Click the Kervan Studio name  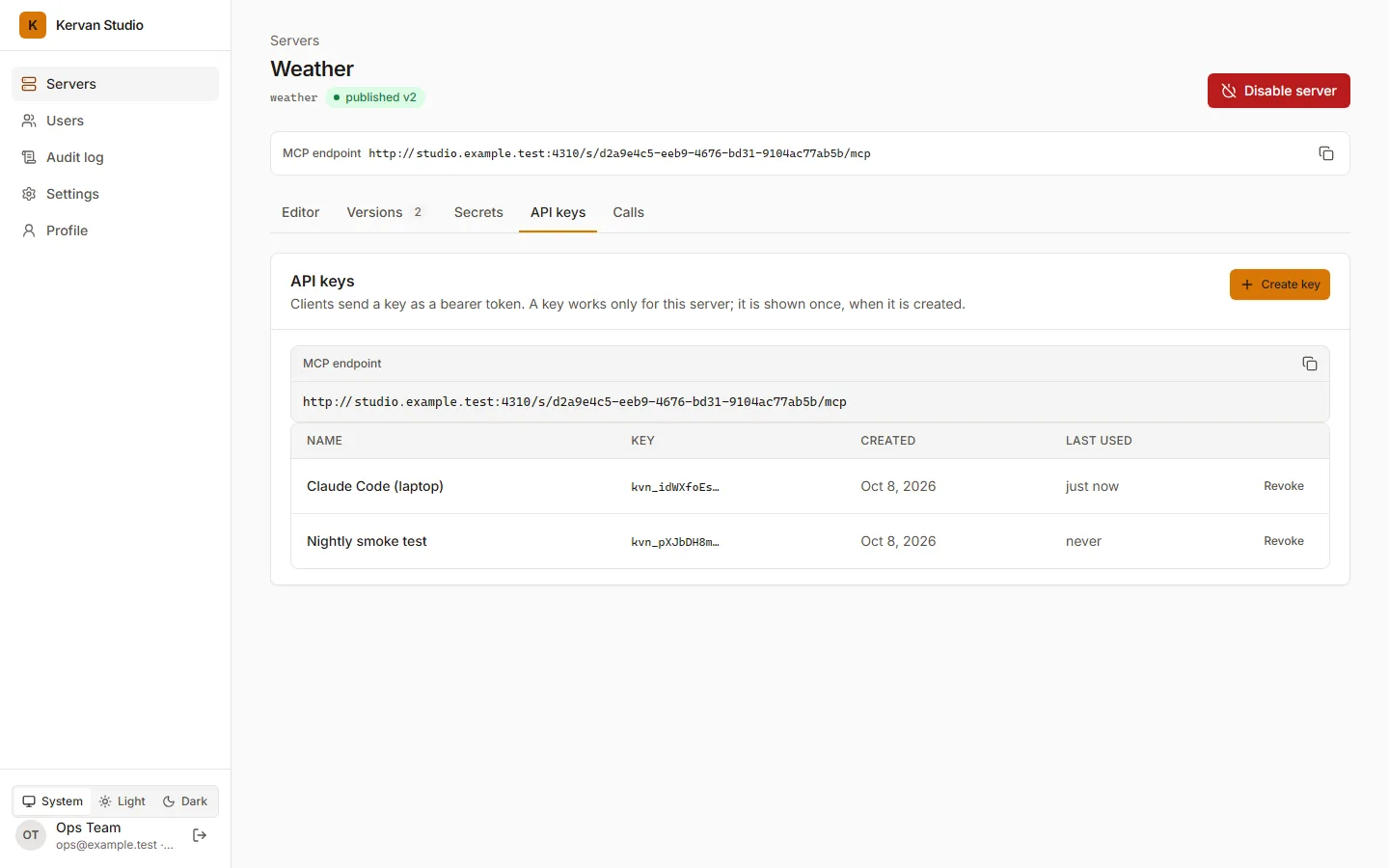click(99, 25)
